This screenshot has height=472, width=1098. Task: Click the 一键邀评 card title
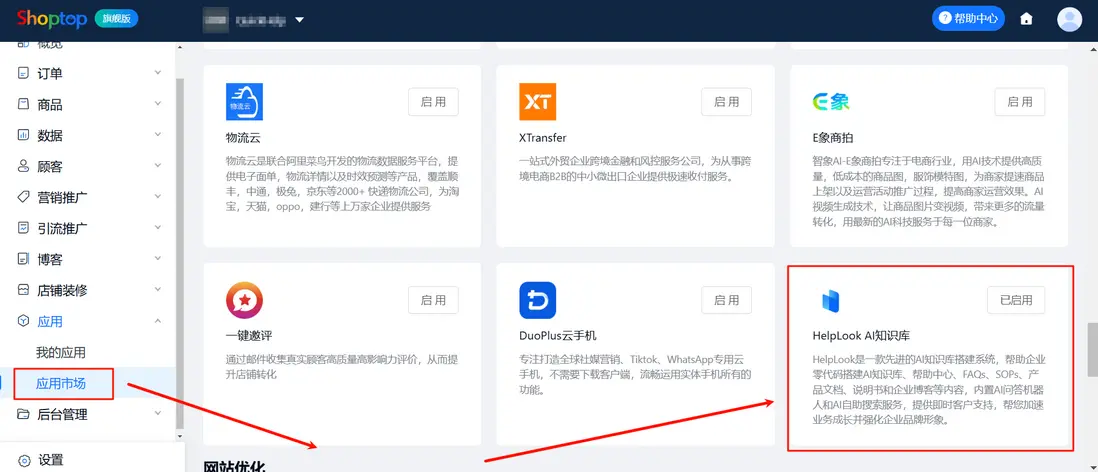click(249, 335)
